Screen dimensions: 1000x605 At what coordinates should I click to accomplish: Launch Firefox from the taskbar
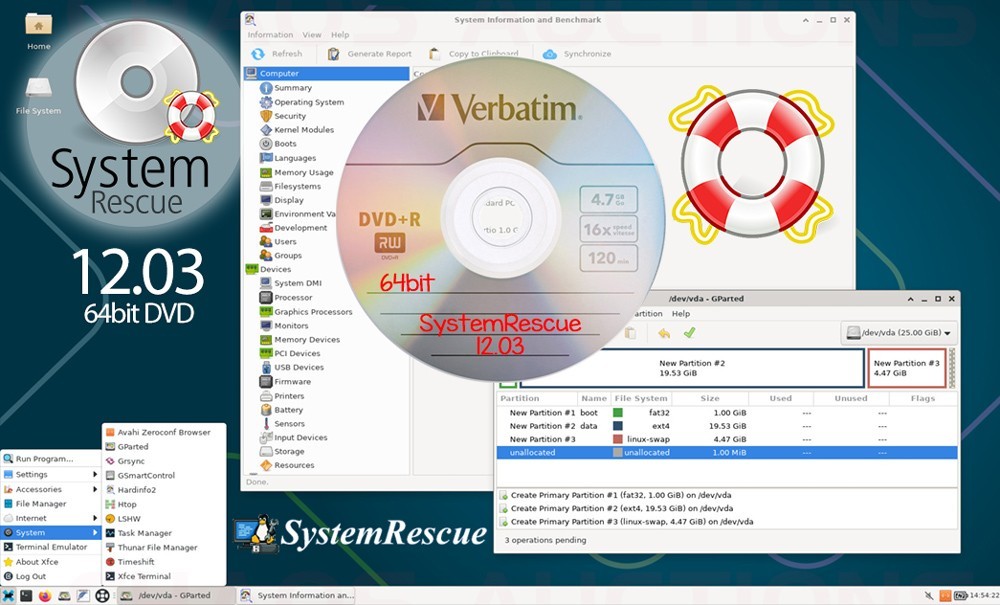click(x=45, y=596)
